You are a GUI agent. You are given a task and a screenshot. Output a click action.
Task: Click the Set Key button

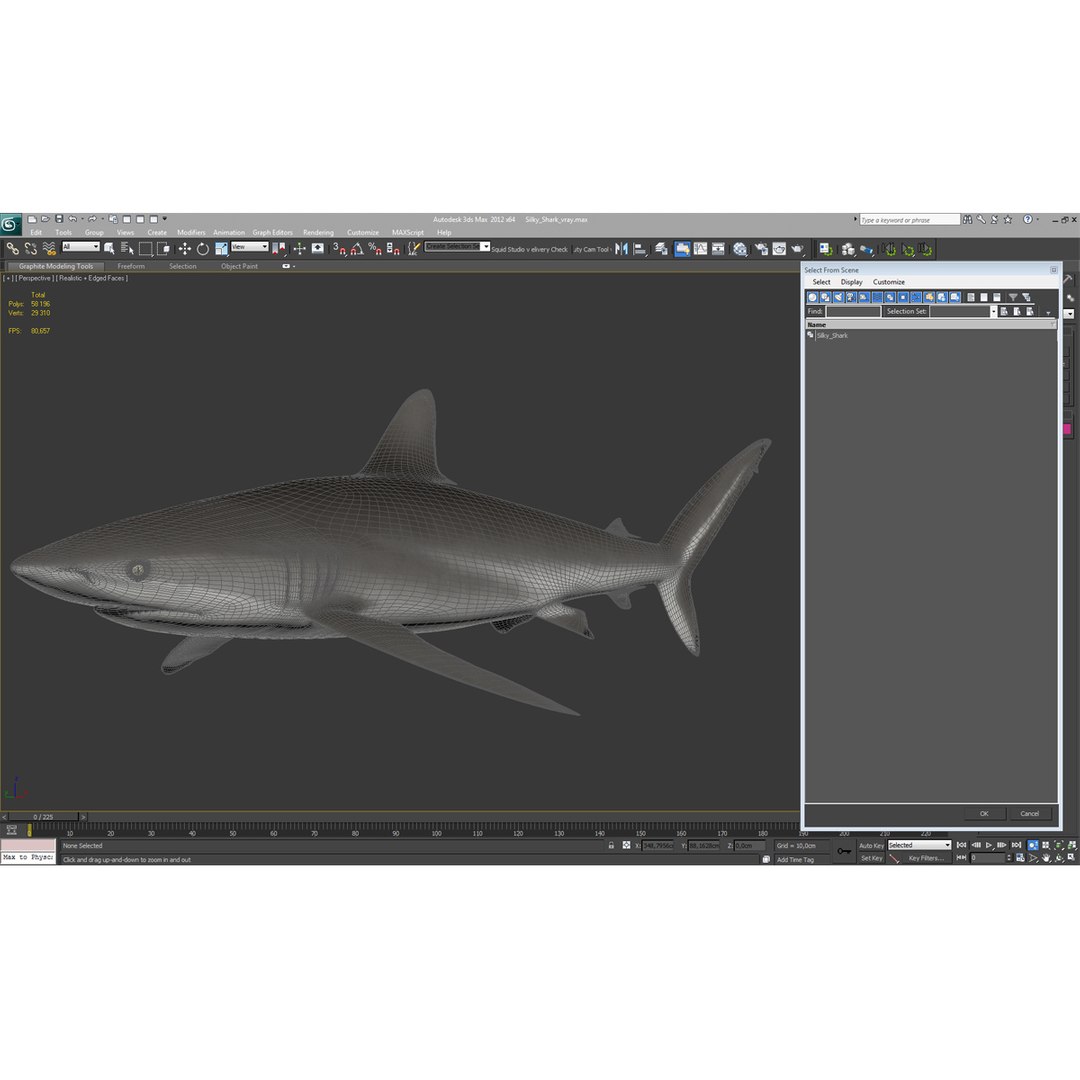(871, 858)
